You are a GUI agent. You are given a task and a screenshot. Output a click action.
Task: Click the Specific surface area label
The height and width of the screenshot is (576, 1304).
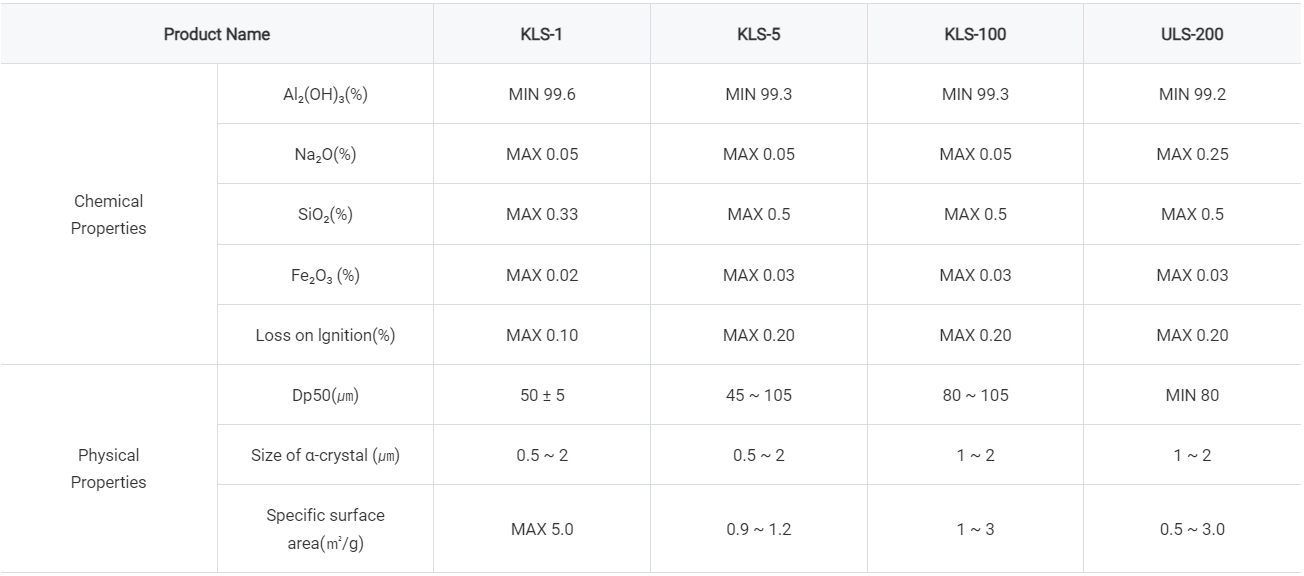(x=325, y=529)
